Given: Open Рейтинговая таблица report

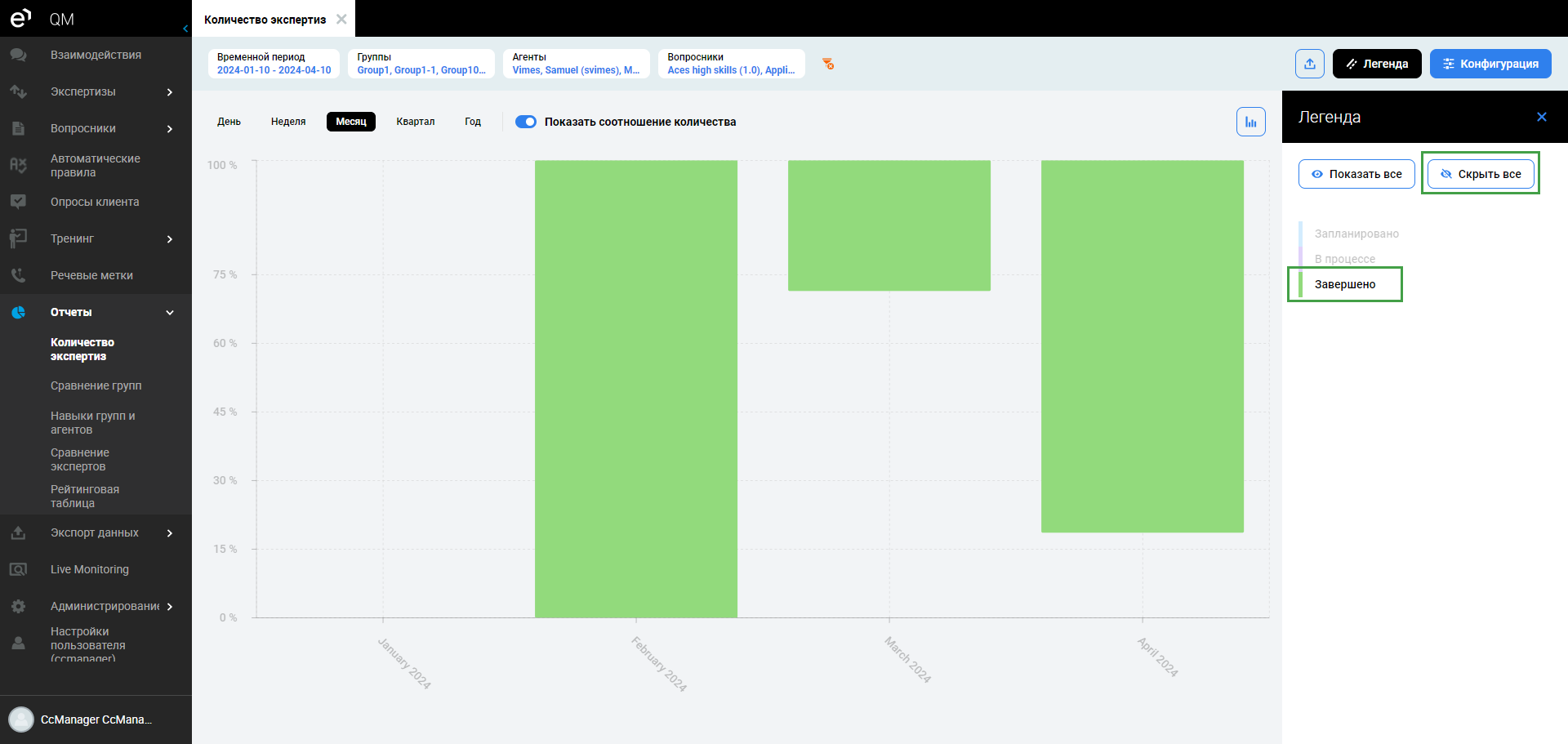Looking at the screenshot, I should pyautogui.click(x=85, y=496).
